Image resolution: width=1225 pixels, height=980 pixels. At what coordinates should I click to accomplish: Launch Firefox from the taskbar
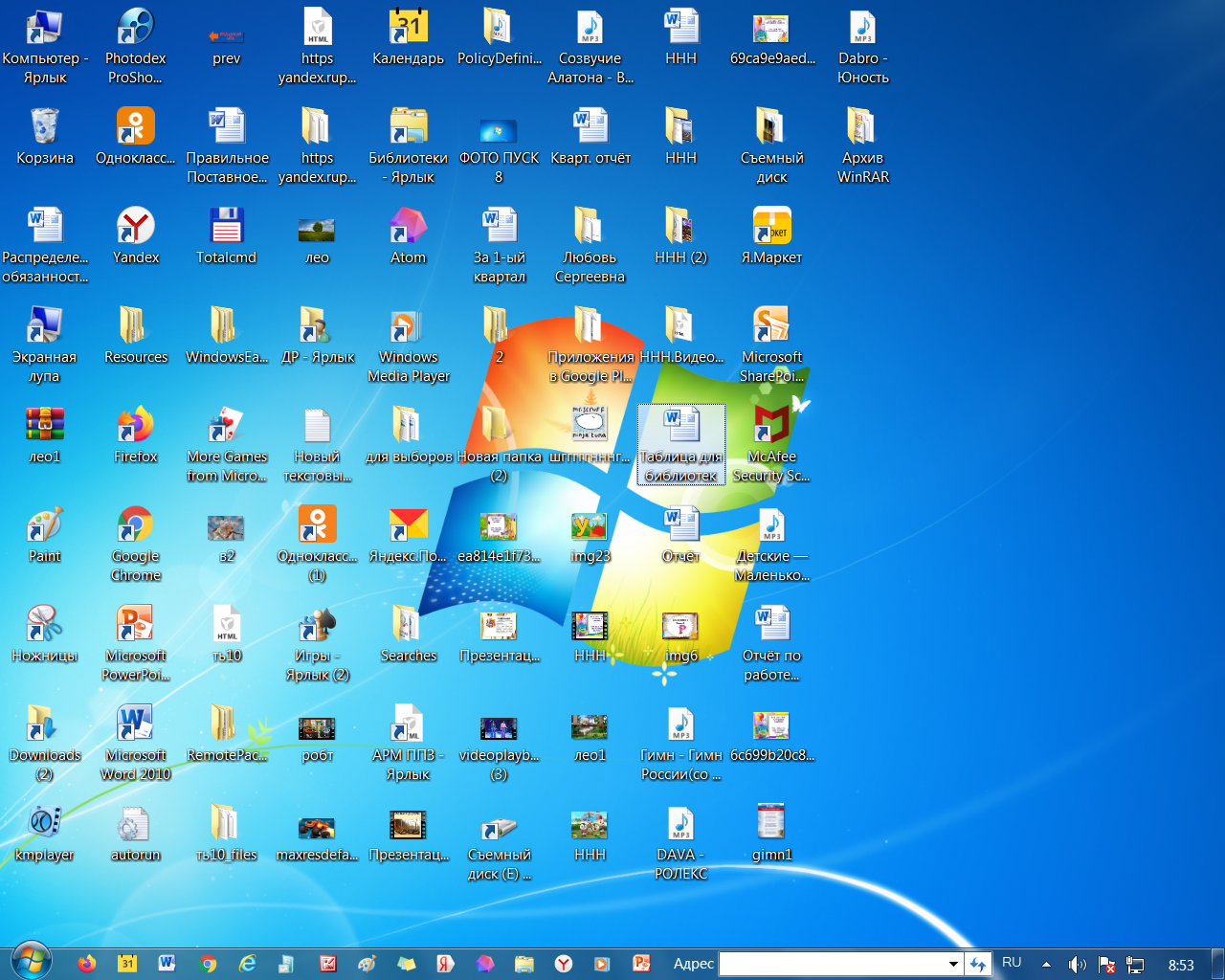87,964
